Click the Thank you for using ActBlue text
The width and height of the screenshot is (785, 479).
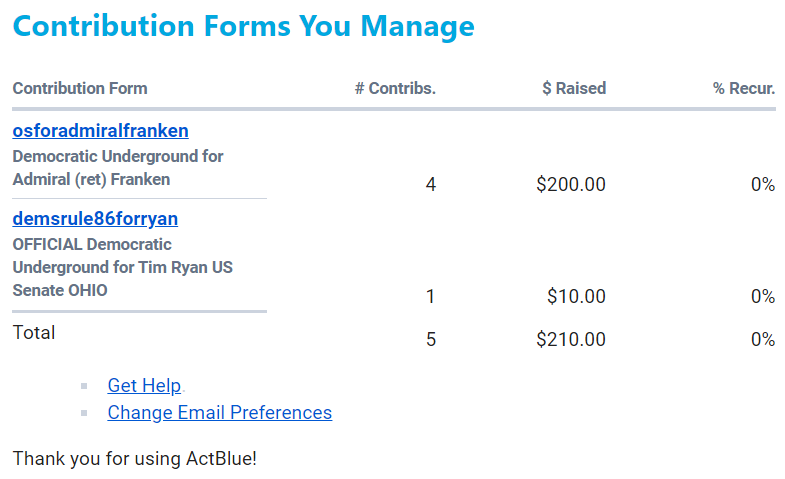pyautogui.click(x=135, y=459)
